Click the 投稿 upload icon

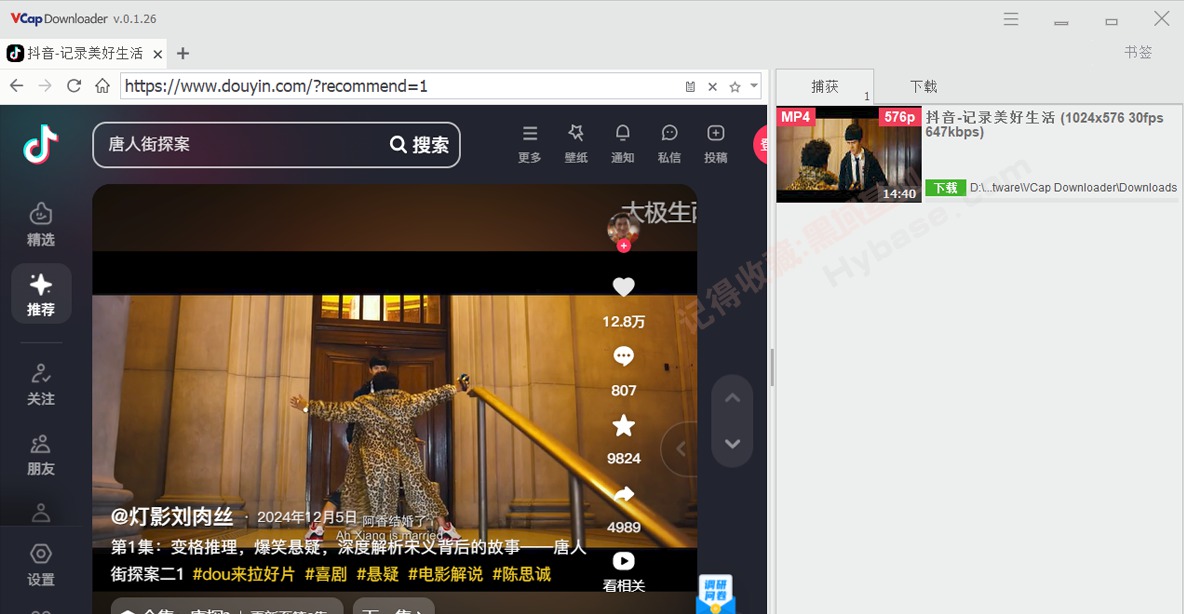coord(715,134)
